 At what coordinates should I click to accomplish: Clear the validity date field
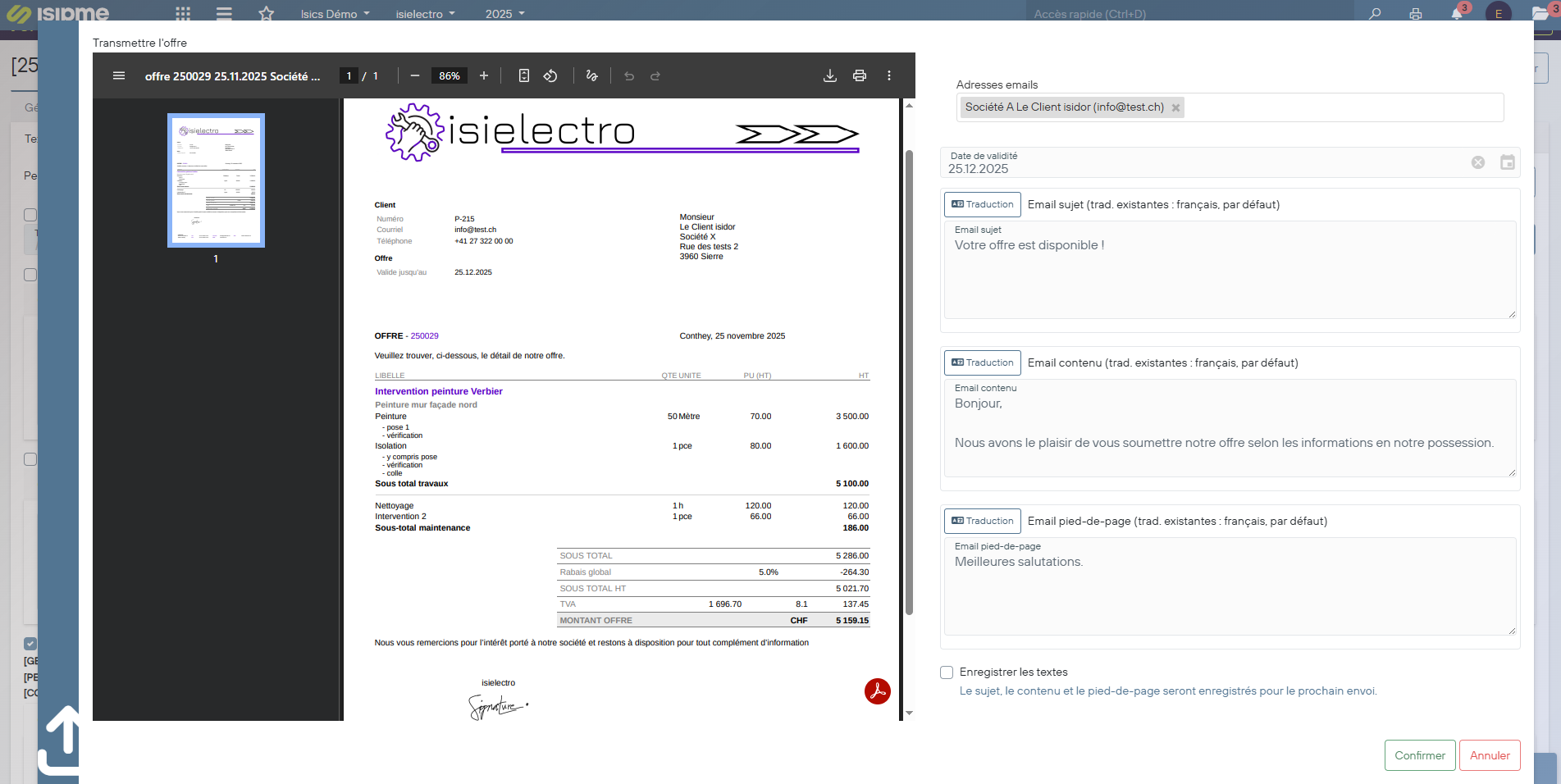pos(1478,162)
